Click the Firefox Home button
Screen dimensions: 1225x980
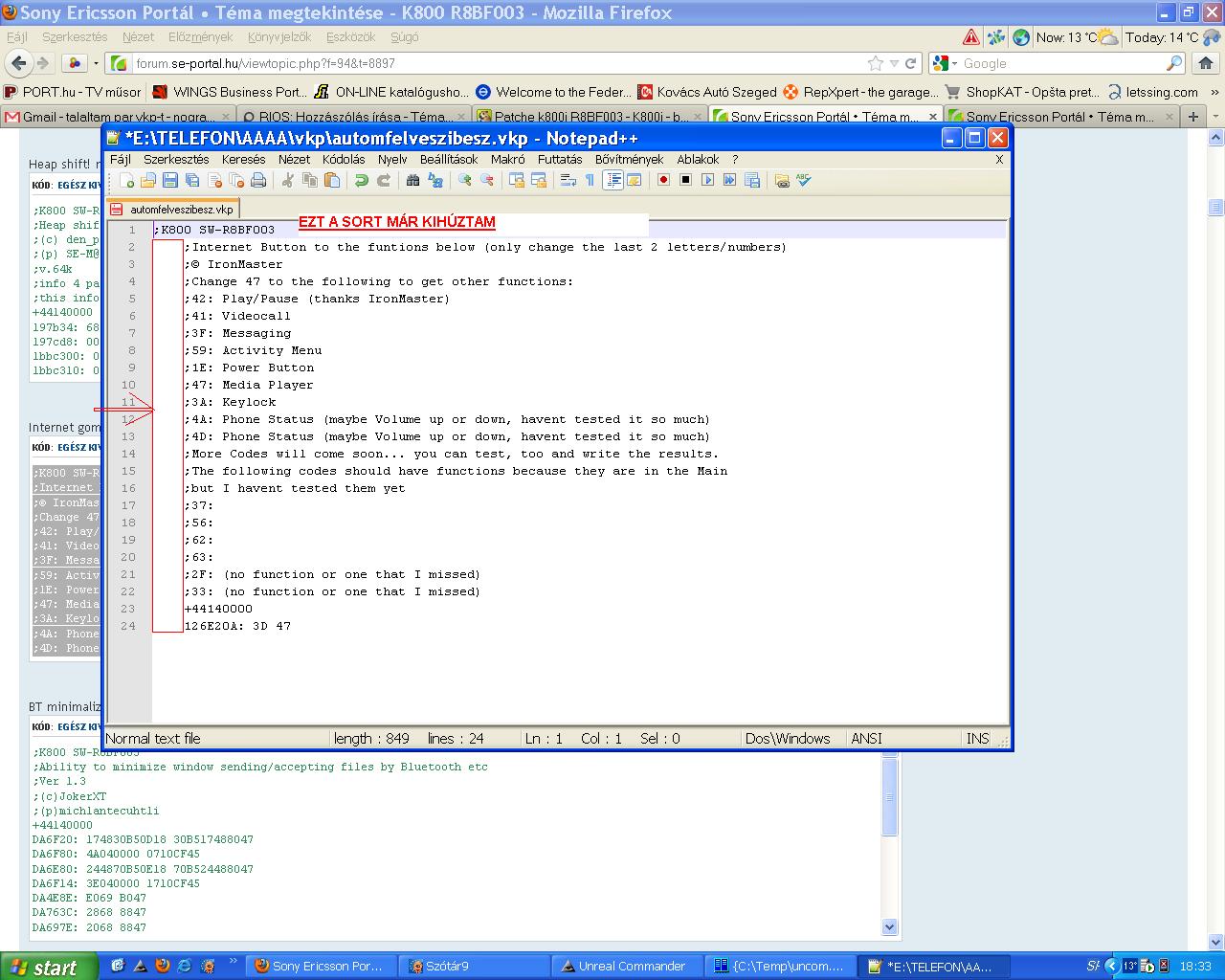(1205, 63)
